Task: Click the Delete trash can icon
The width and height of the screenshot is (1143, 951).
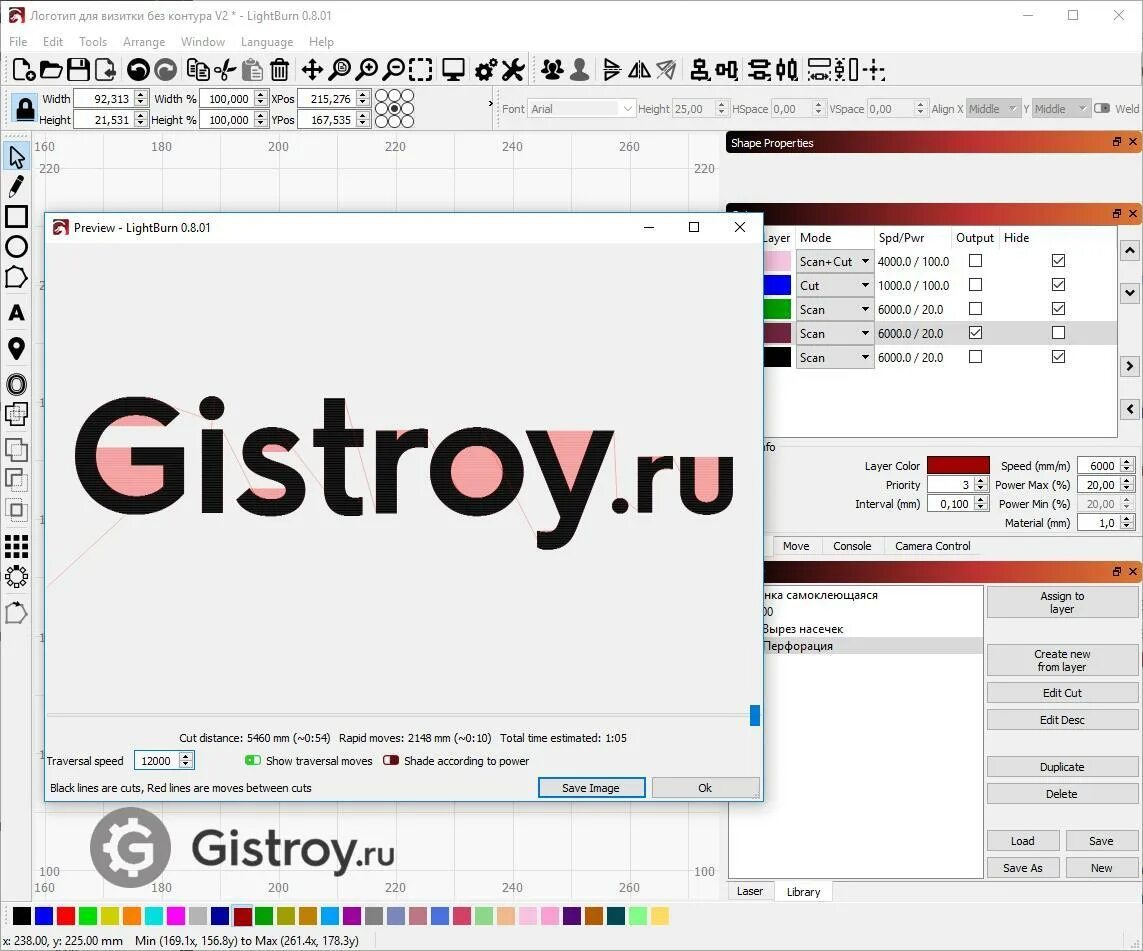Action: (279, 70)
